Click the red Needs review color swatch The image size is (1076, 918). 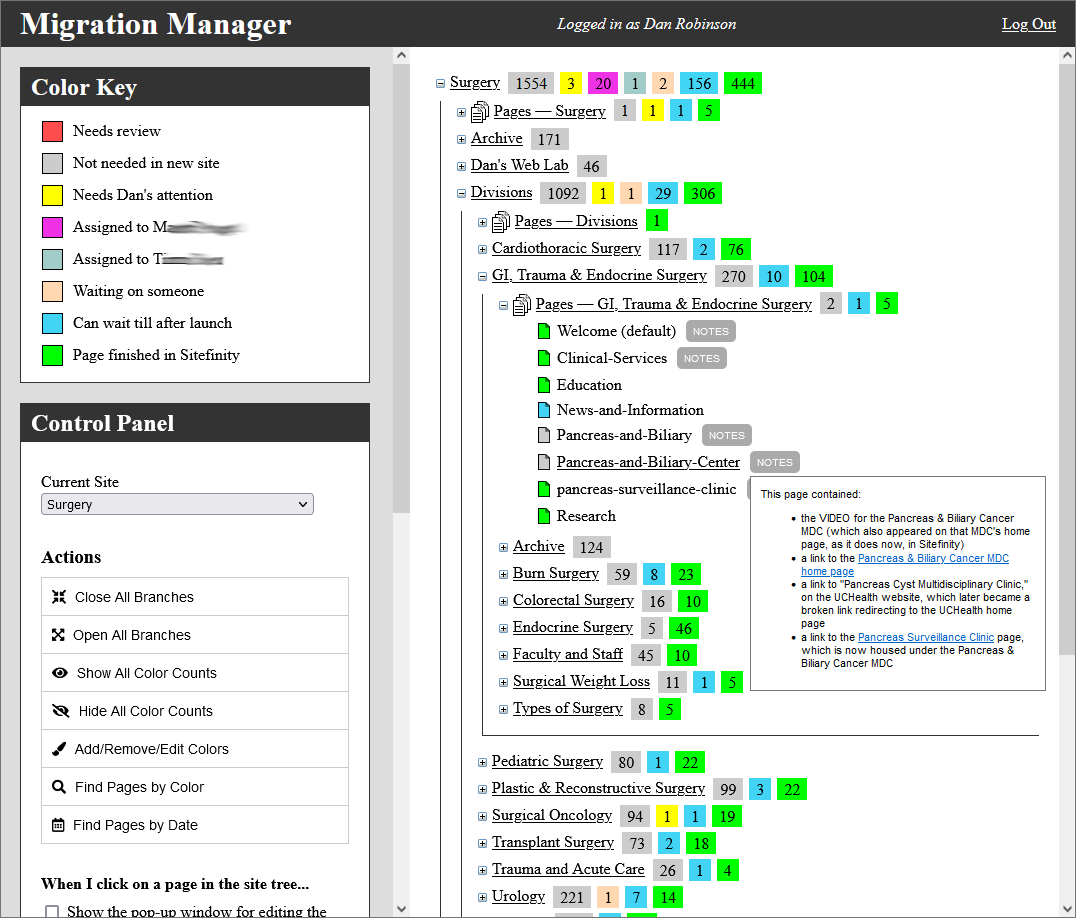pos(51,131)
